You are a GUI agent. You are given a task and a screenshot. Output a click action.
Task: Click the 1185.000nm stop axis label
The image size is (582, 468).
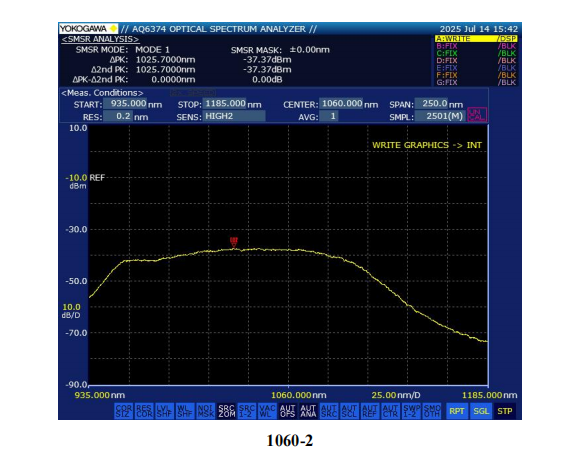click(489, 395)
